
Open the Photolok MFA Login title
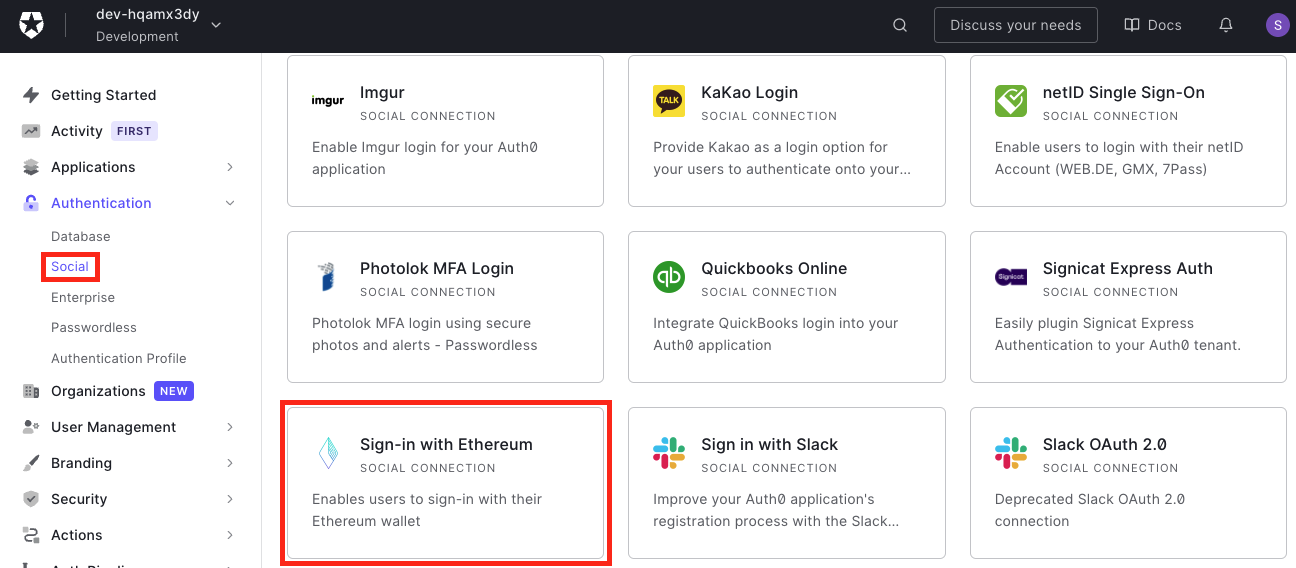click(x=437, y=268)
